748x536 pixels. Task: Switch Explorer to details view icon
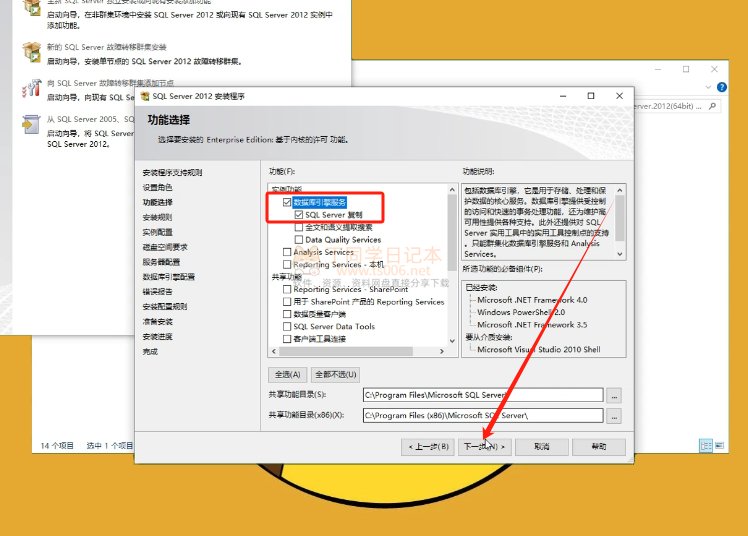pos(706,446)
